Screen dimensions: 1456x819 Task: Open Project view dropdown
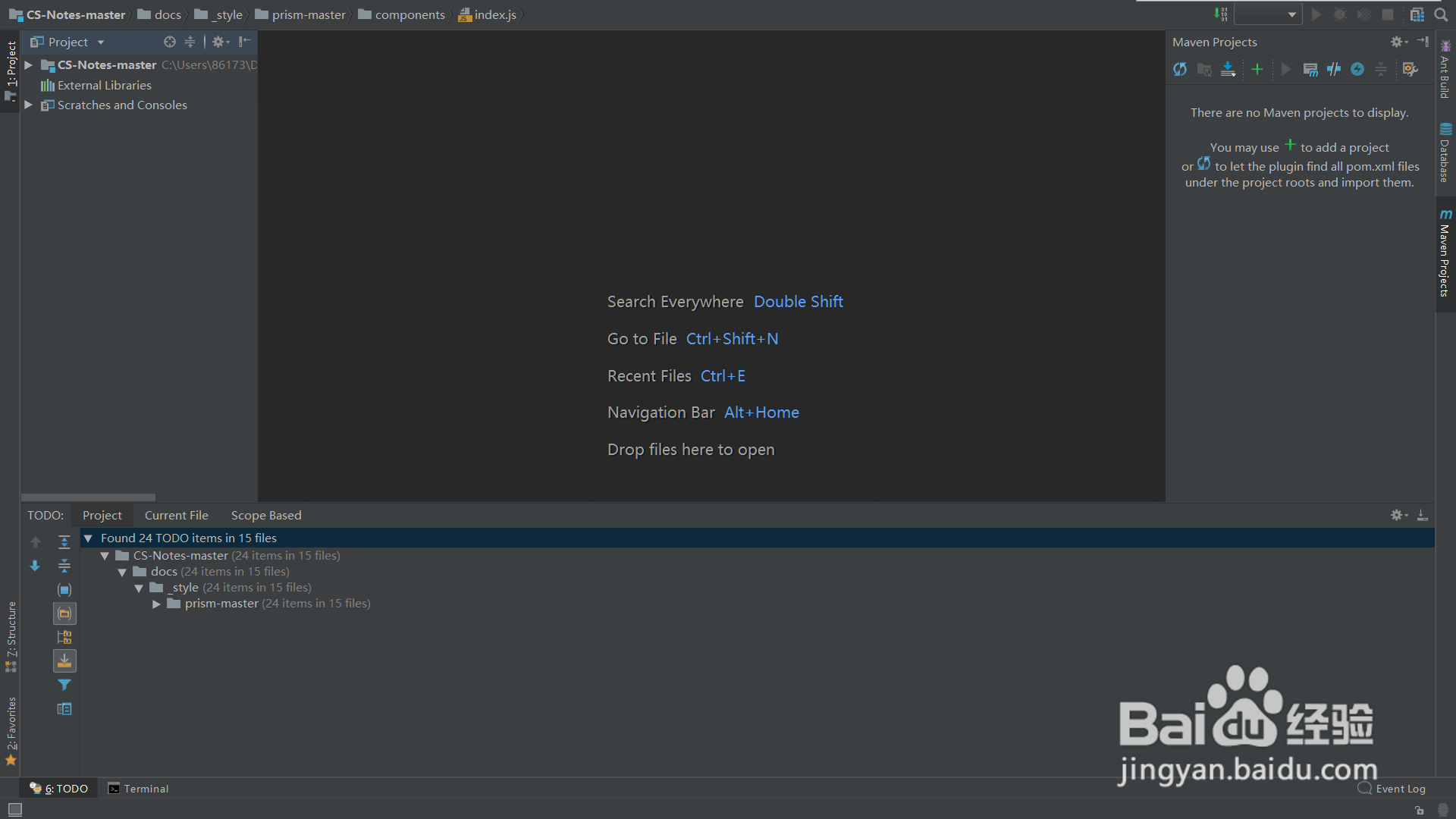coord(100,42)
